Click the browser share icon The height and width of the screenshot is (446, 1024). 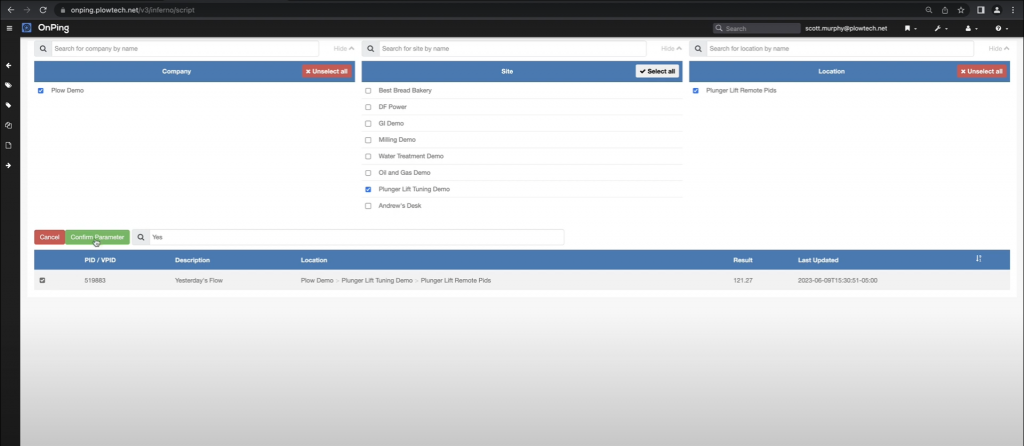945,10
